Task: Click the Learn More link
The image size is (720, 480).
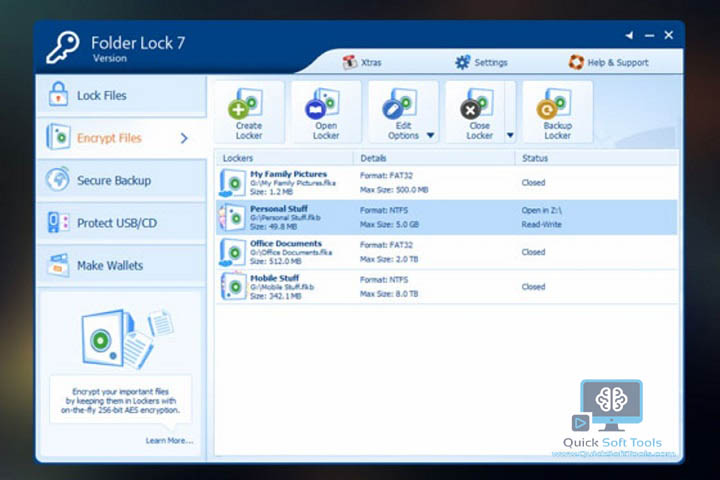Action: tap(169, 440)
